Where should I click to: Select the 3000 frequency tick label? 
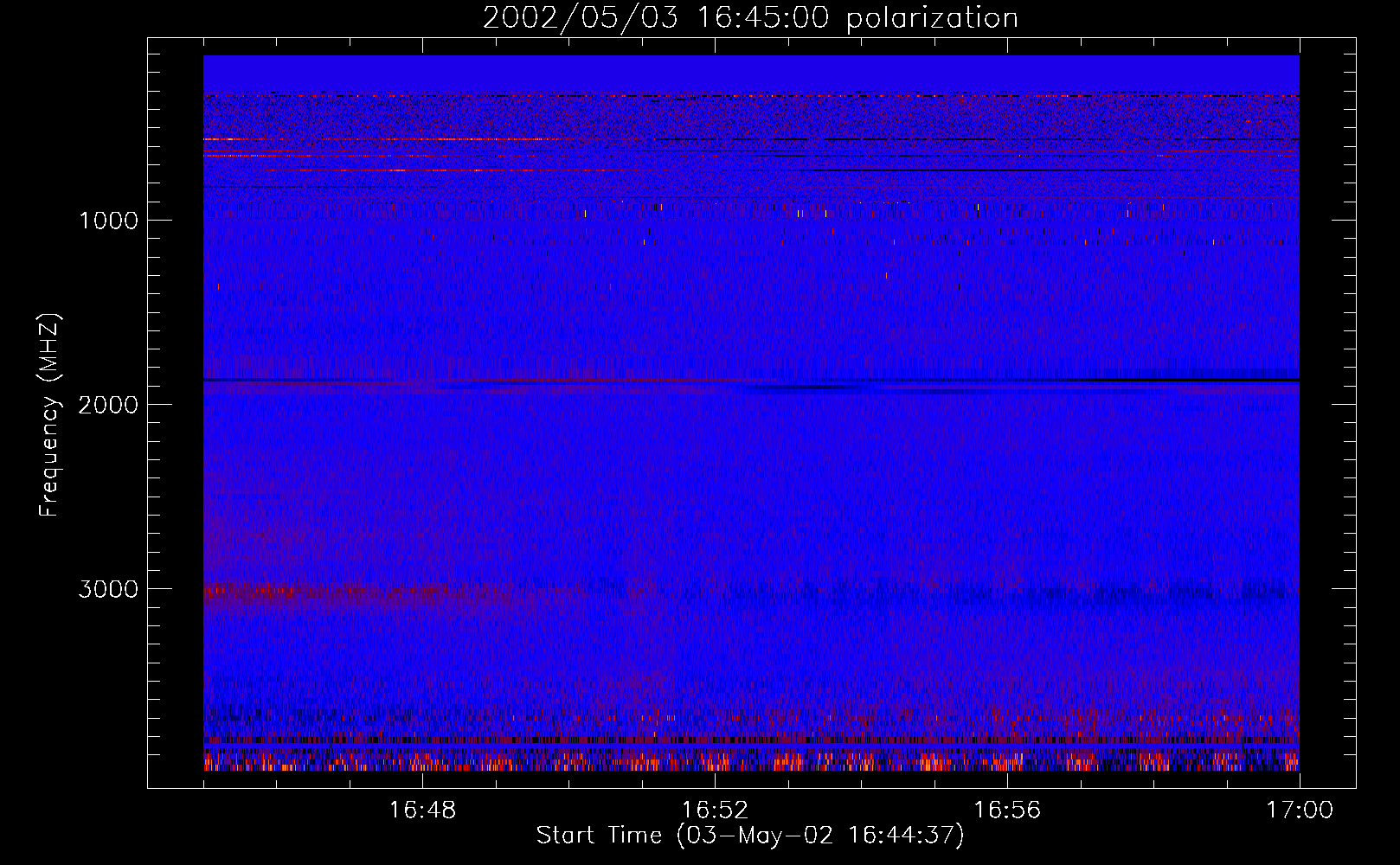(108, 589)
